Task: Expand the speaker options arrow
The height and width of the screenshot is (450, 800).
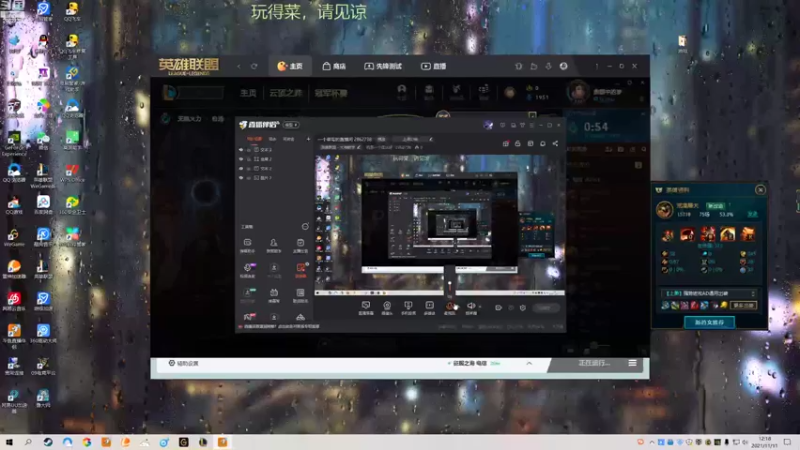Action: click(x=480, y=307)
